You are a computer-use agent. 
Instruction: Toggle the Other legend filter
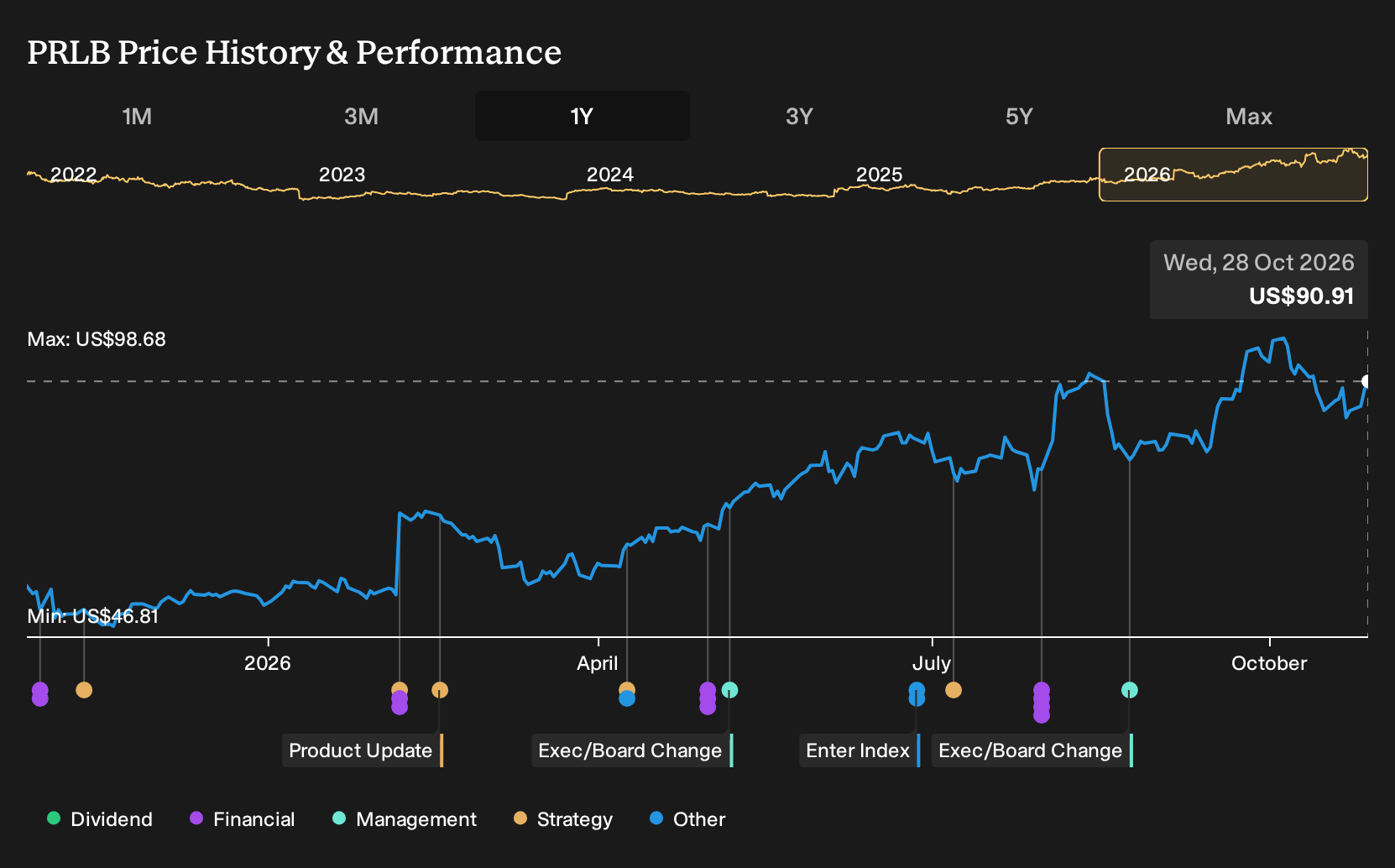pos(687,818)
